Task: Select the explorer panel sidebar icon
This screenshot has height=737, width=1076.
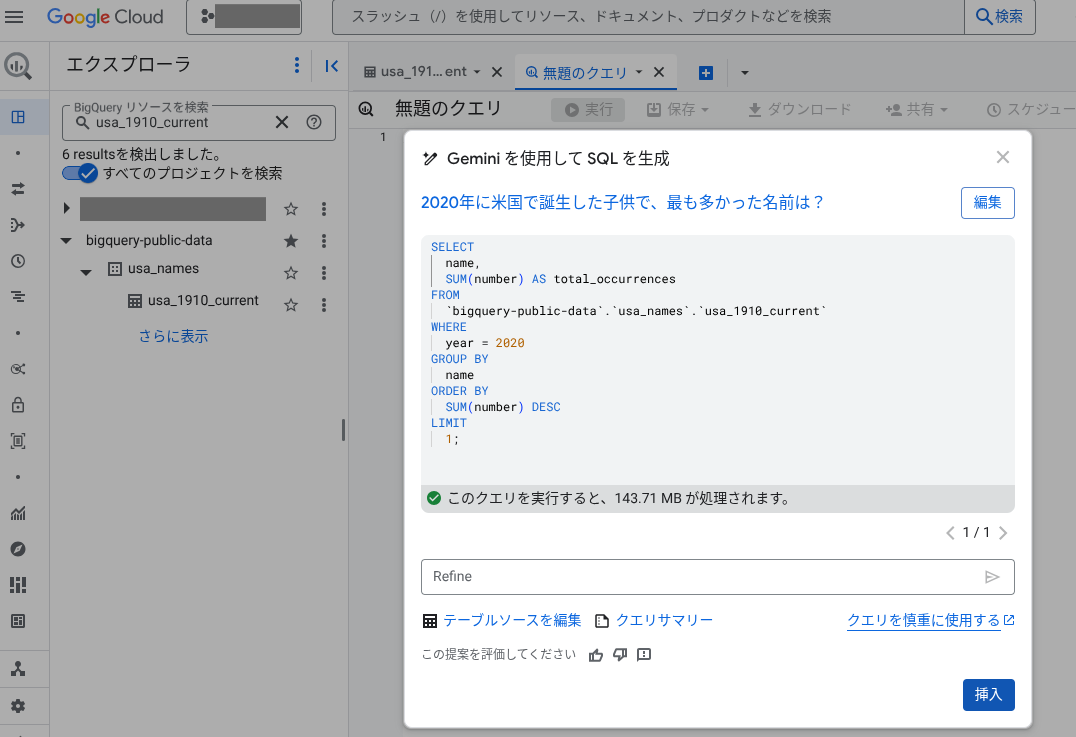Action: pyautogui.click(x=19, y=117)
